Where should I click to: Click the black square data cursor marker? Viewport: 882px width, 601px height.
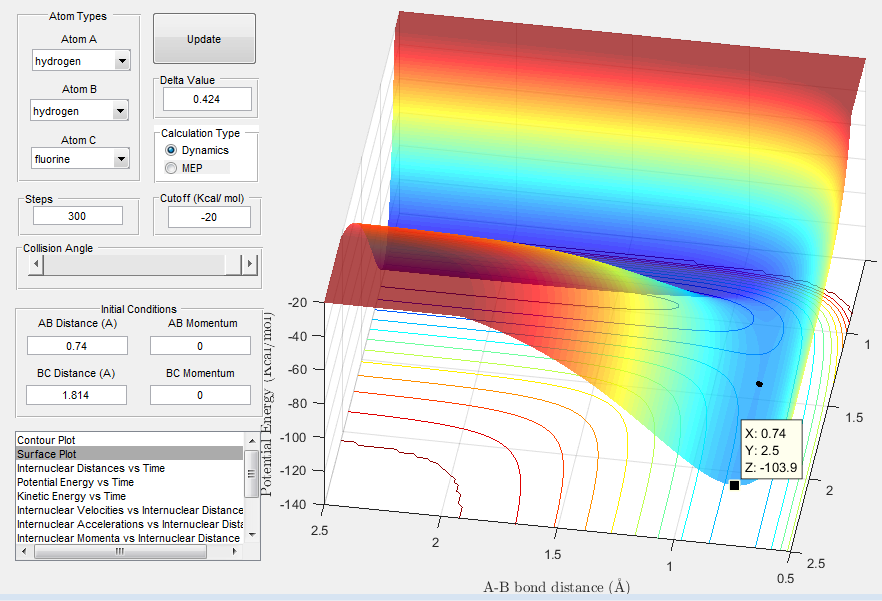tap(734, 485)
